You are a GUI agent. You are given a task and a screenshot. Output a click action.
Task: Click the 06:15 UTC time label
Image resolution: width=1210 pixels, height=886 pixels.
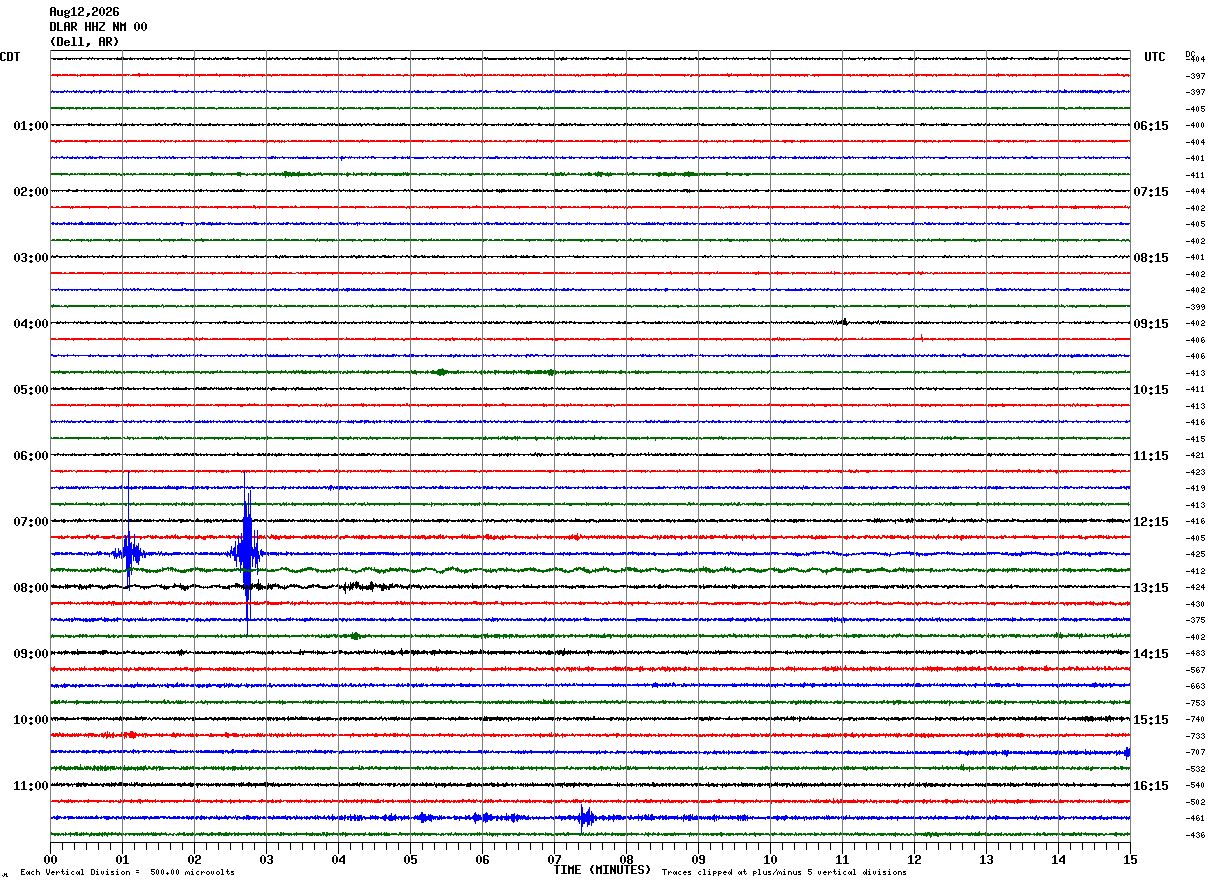click(x=1151, y=126)
